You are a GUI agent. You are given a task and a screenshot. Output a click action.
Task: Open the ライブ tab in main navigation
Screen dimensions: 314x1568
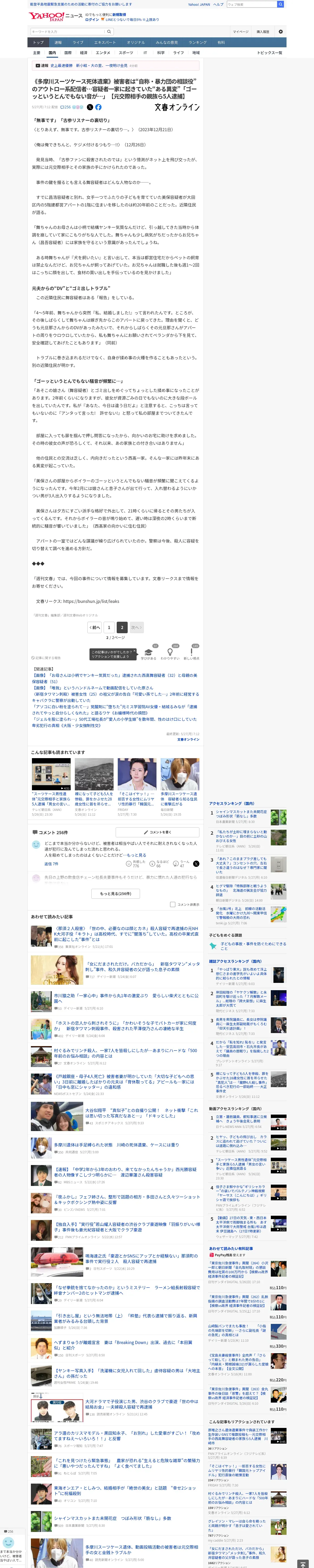point(78,43)
